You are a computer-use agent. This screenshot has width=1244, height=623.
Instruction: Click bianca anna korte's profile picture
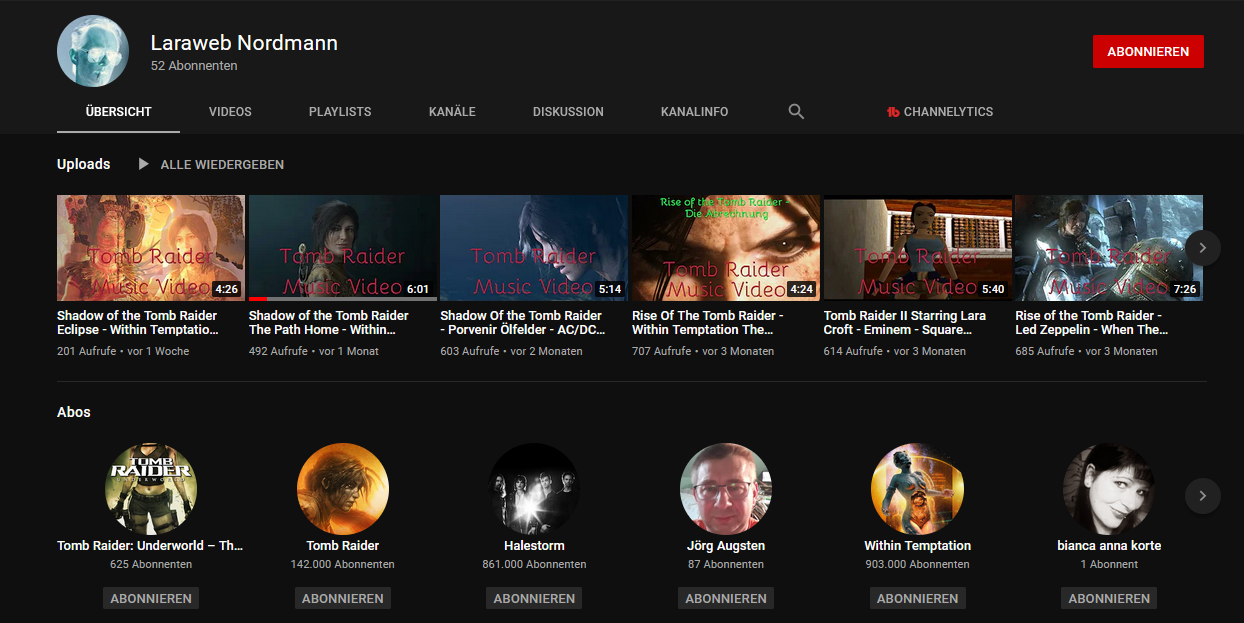point(1108,490)
